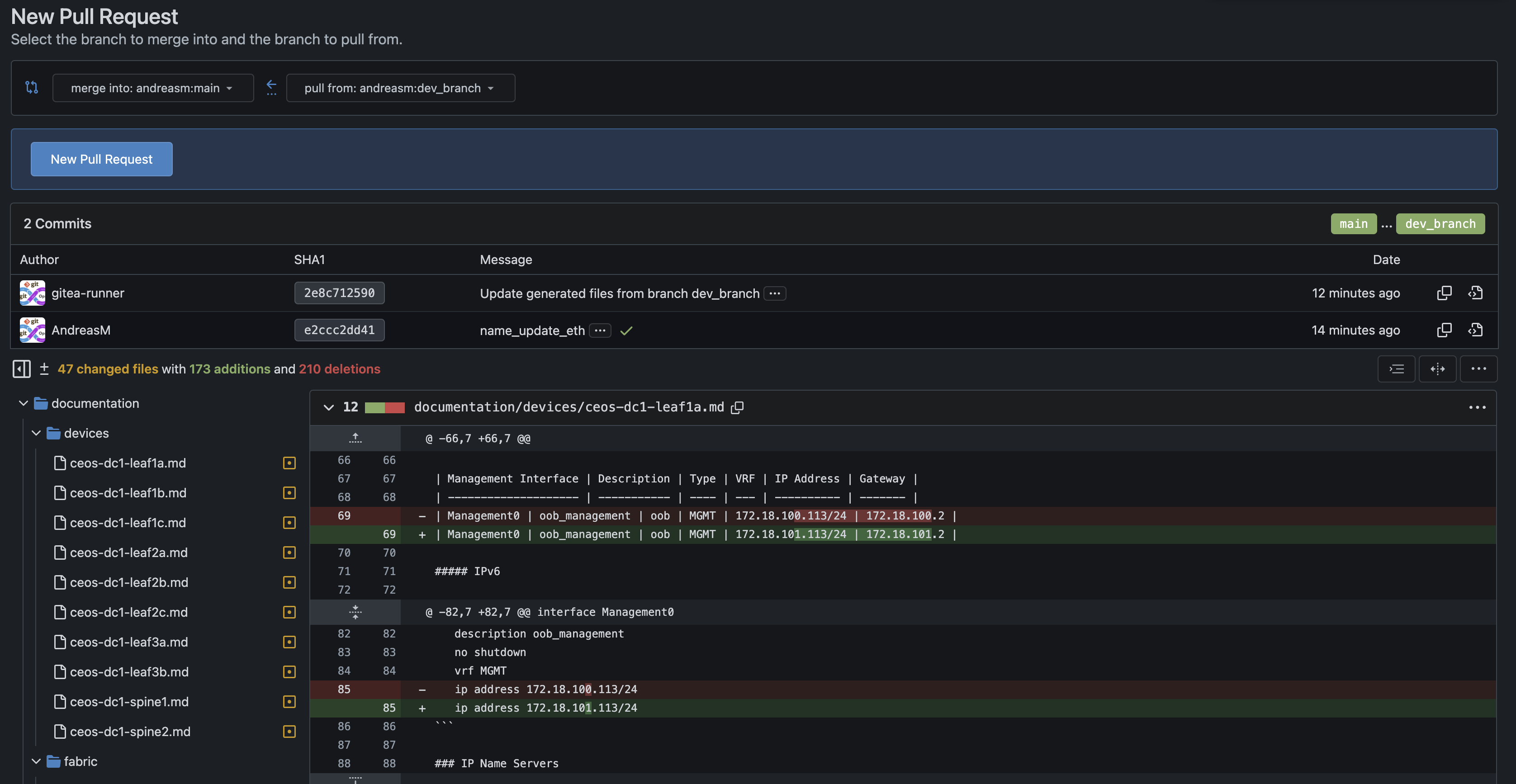Image resolution: width=1516 pixels, height=784 pixels.
Task: Select ceos-dc1-leaf1c.md in file tree
Action: [x=128, y=523]
